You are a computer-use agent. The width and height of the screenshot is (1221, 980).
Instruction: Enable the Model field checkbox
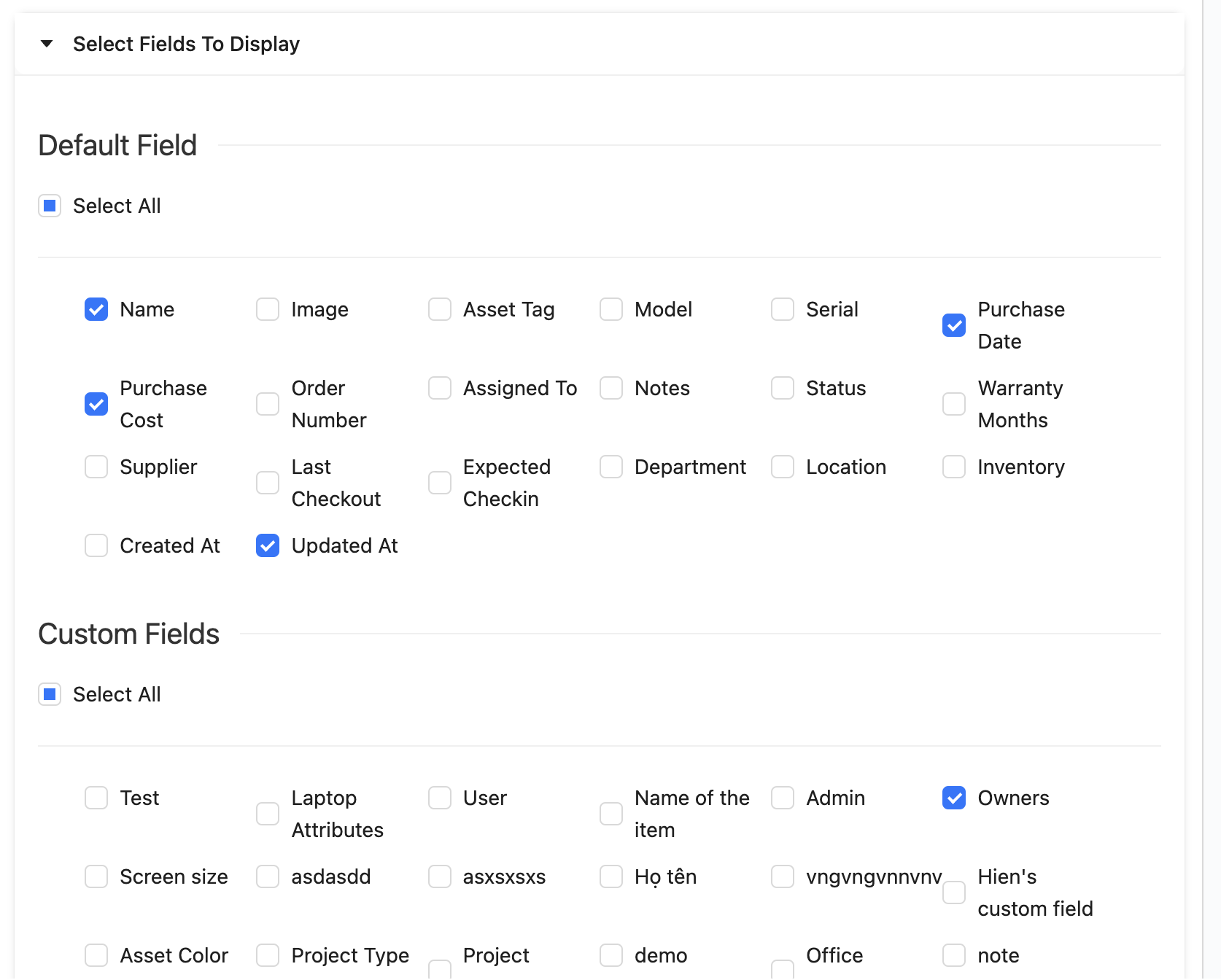coord(611,310)
